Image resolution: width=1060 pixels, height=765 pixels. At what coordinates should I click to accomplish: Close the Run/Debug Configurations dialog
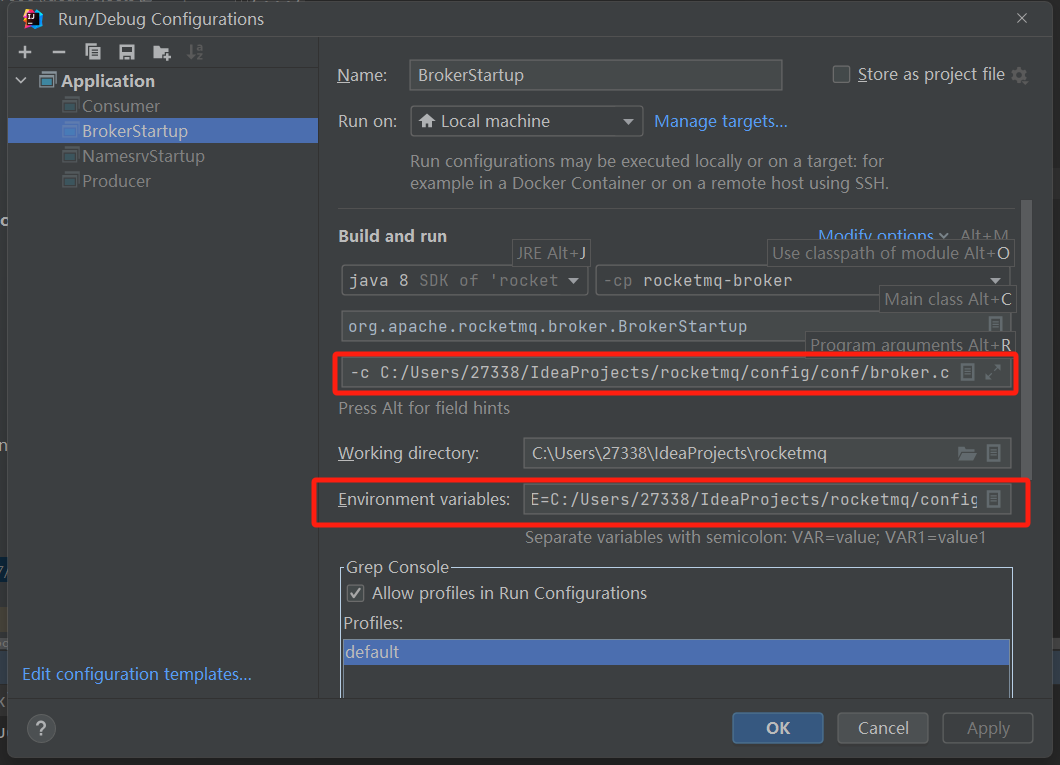1021,18
